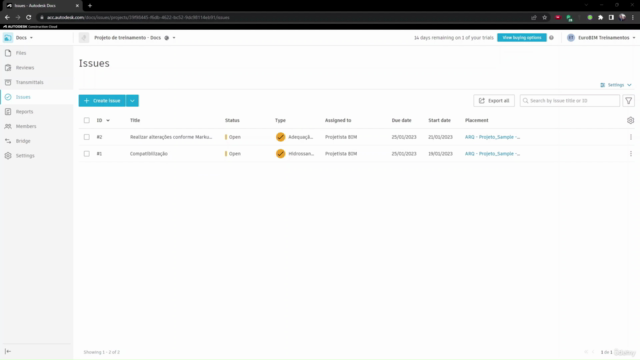Click the Docs module icon
Image resolution: width=640 pixels, height=360 pixels.
(8, 38)
